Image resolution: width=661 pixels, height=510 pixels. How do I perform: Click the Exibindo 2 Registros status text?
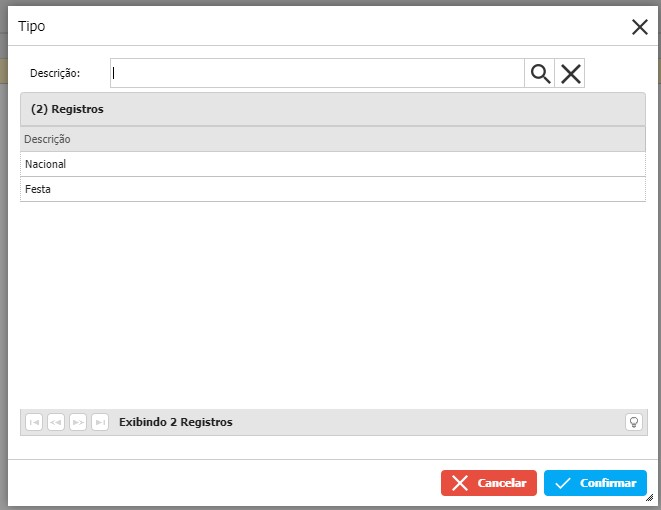point(175,422)
